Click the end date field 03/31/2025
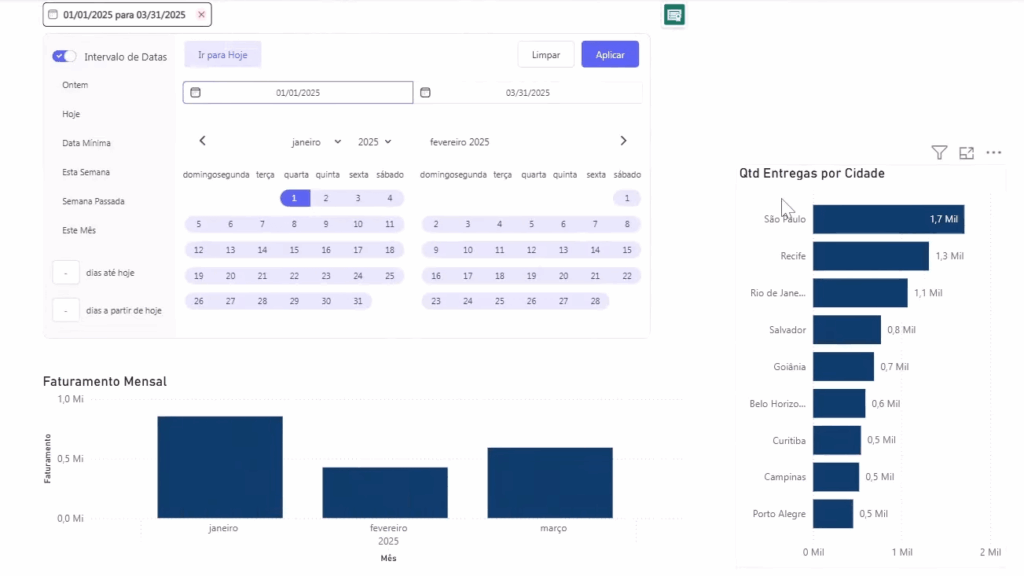Image resolution: width=1024 pixels, height=576 pixels. (528, 93)
